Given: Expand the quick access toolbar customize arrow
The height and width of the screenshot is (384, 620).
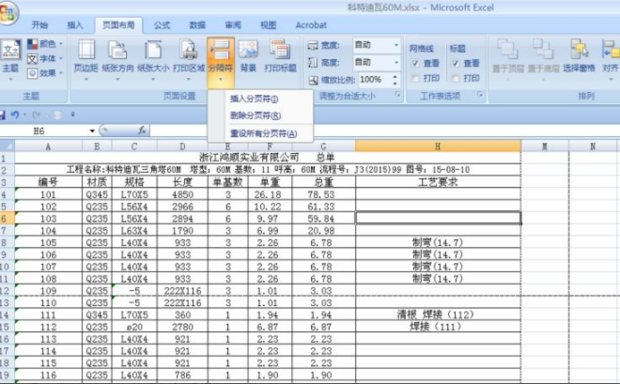Looking at the screenshot, I should (73, 115).
